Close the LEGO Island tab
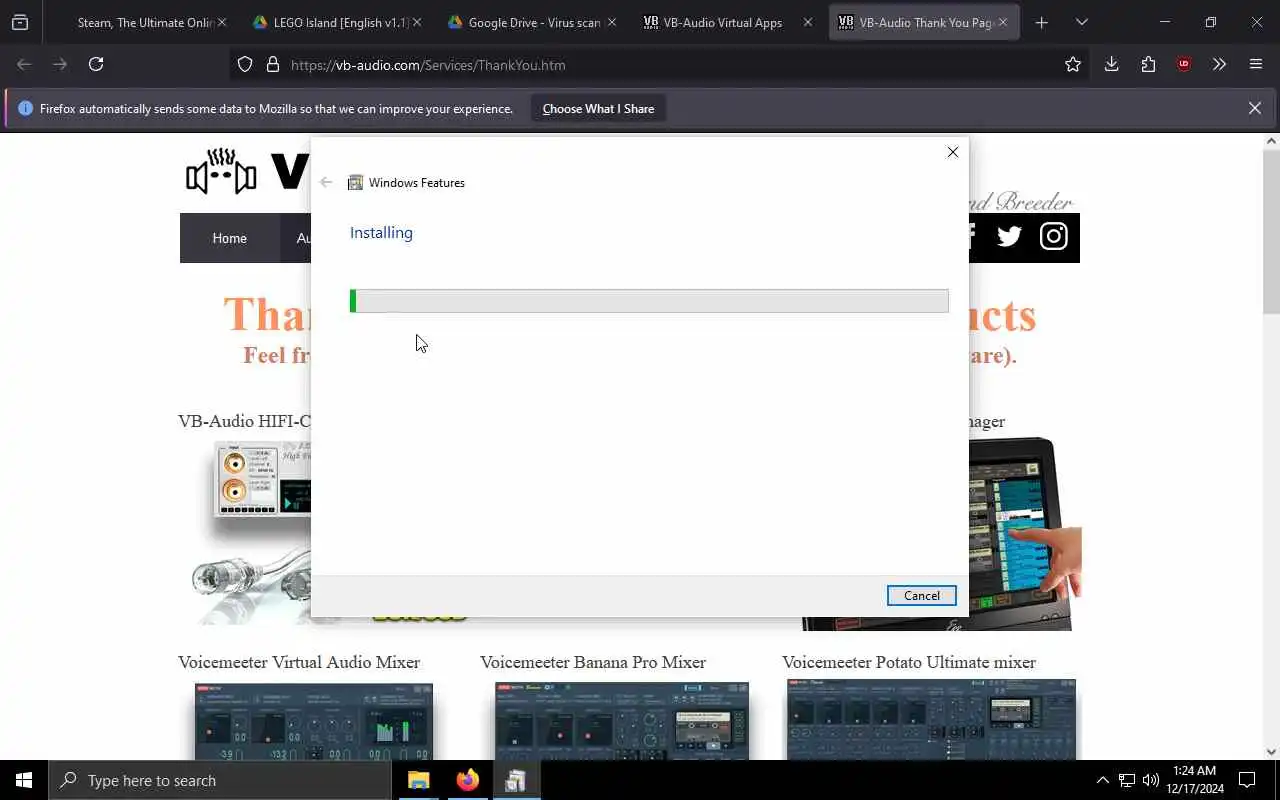Viewport: 1280px width, 800px height. pyautogui.click(x=416, y=22)
